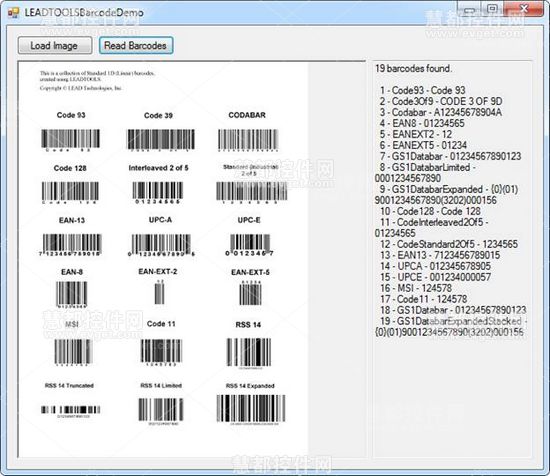
Task: Click result '4 - EAN8 - 01234565'
Action: 422,123
